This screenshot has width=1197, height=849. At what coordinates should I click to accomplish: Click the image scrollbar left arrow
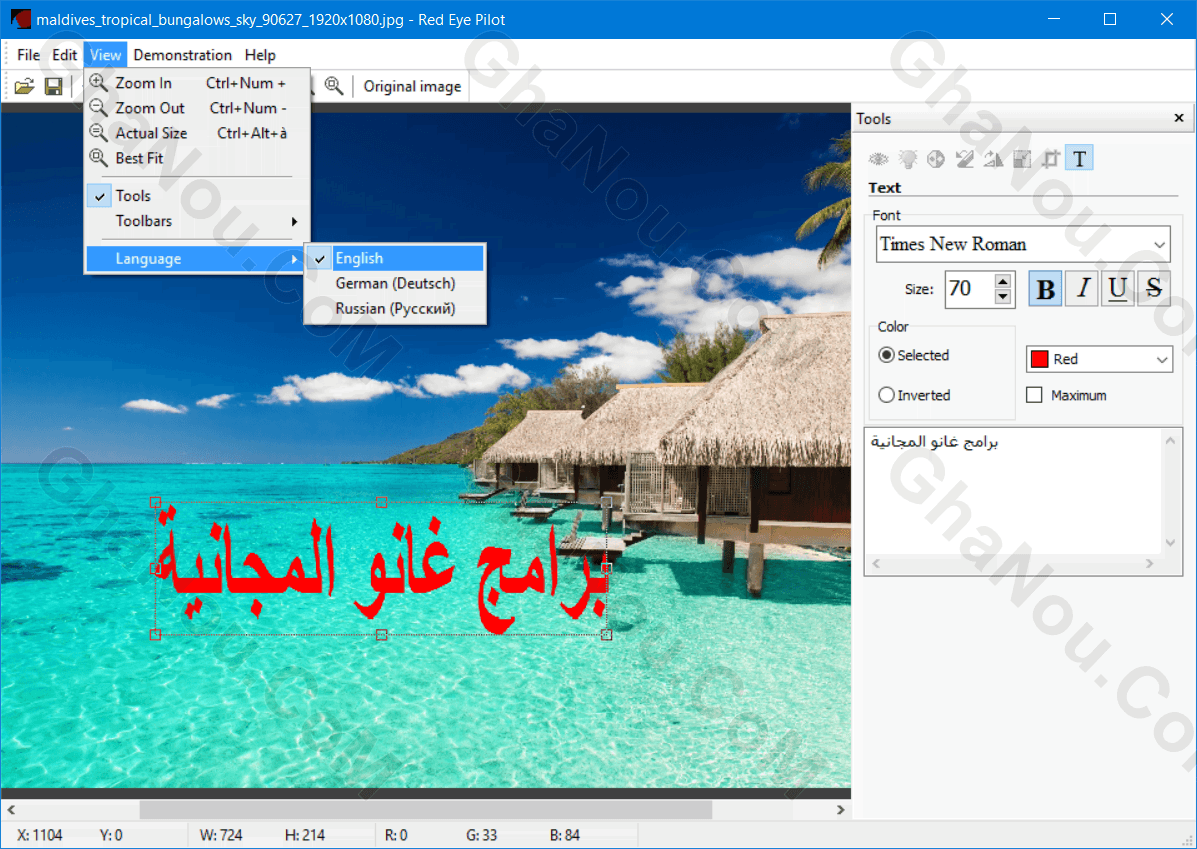(x=11, y=809)
